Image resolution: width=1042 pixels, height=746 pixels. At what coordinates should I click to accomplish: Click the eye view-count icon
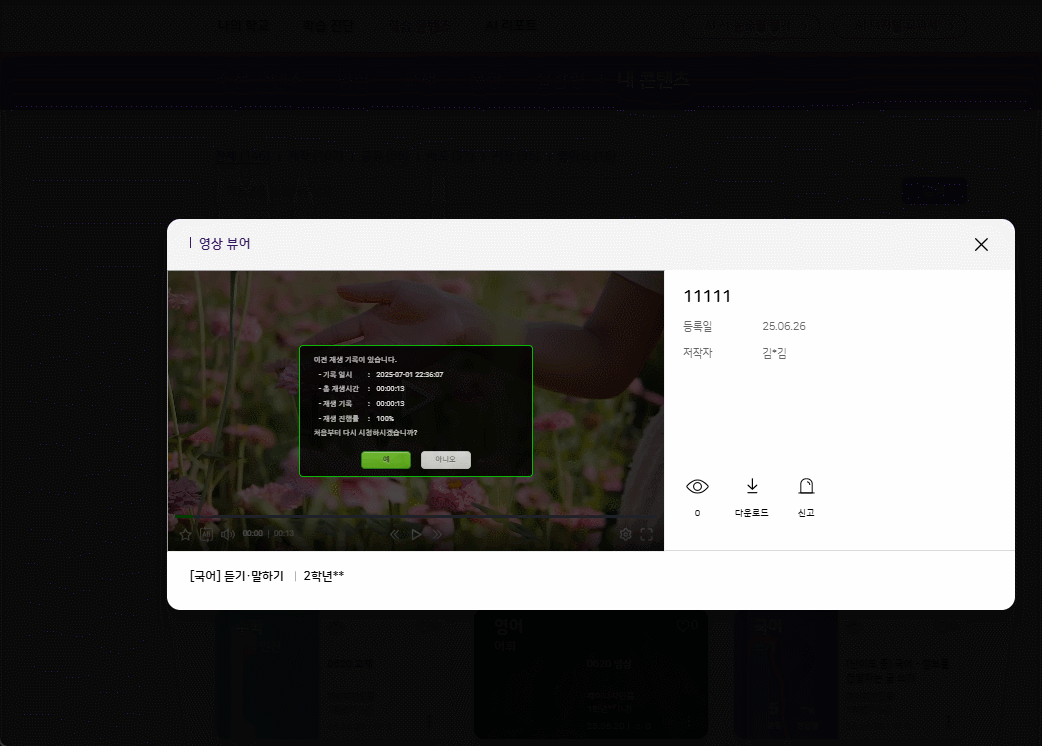[x=697, y=486]
